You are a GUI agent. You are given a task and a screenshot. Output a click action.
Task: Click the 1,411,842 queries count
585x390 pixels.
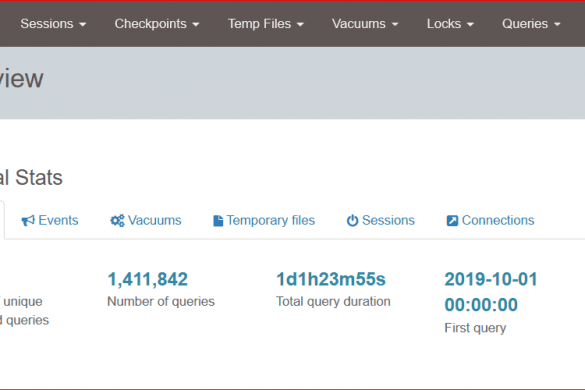click(x=148, y=279)
